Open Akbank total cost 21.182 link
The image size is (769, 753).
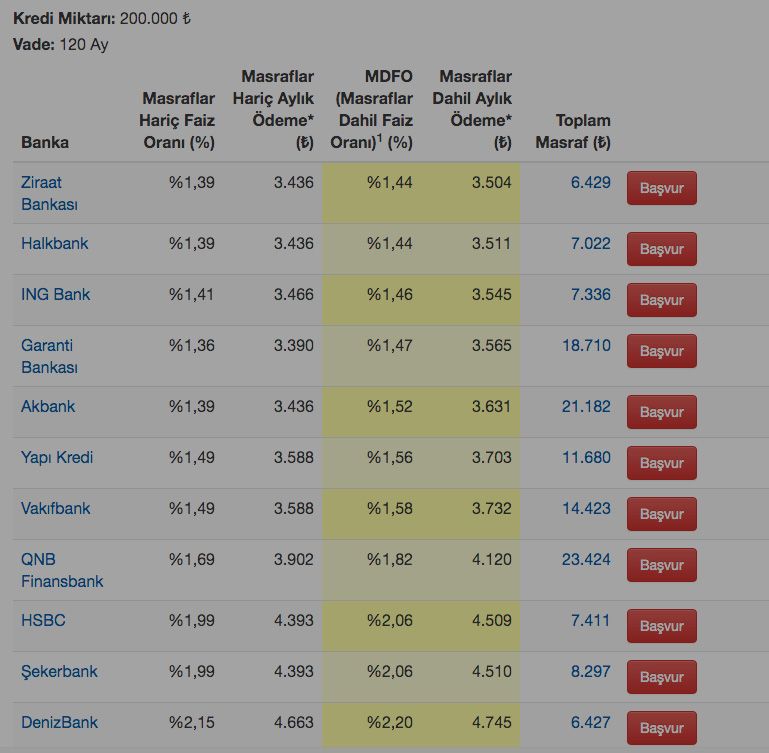coord(585,406)
